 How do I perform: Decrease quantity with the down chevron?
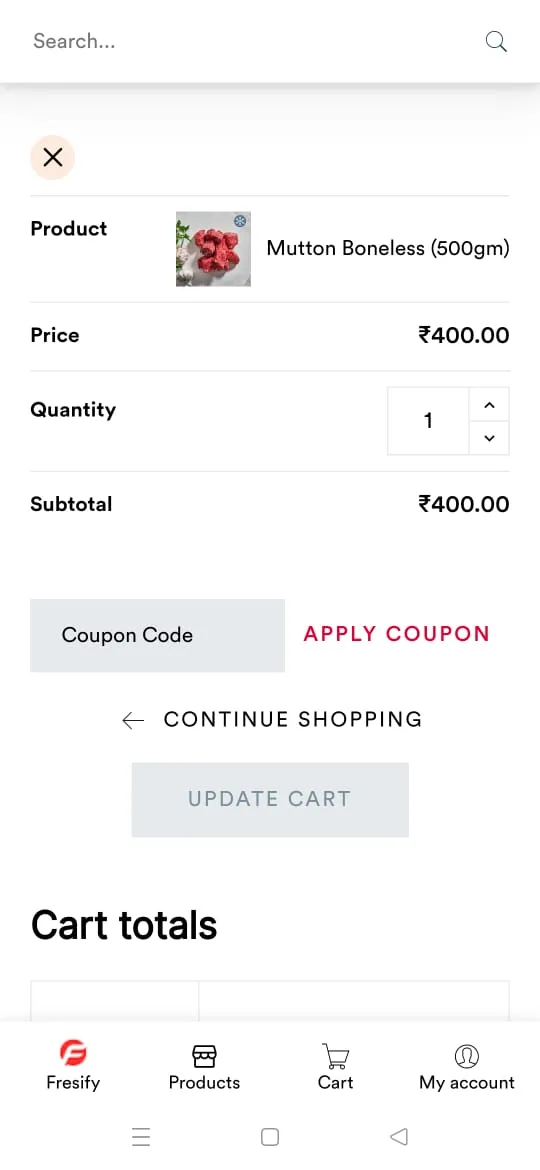point(489,438)
